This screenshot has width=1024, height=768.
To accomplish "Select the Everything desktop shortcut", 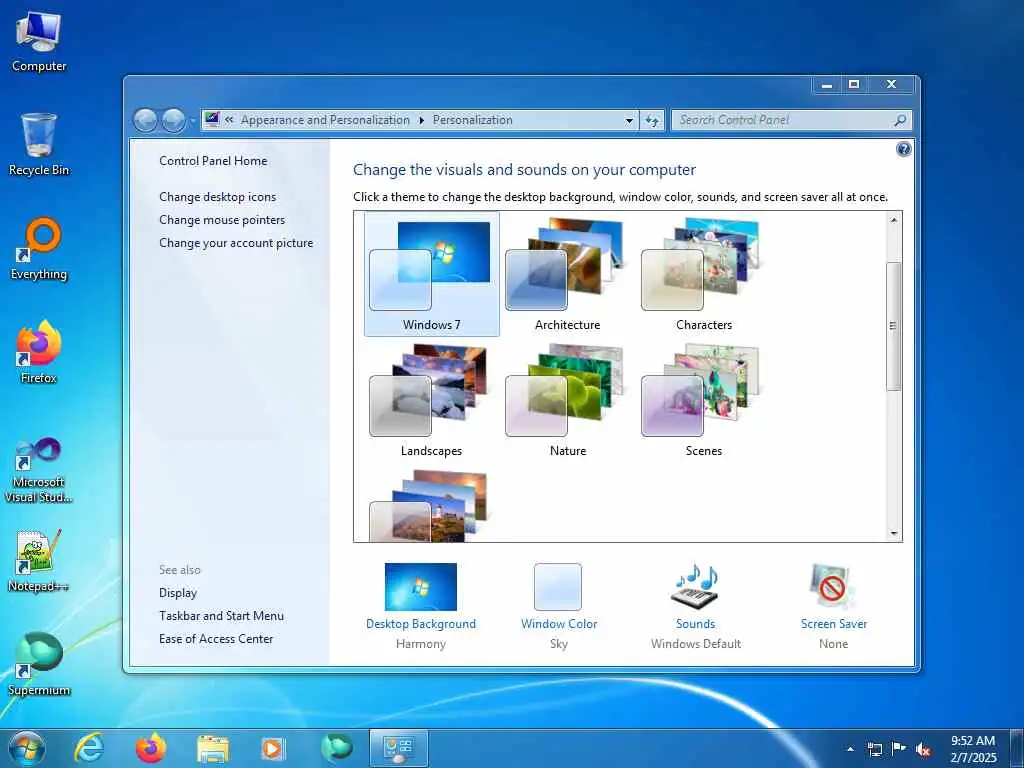I will 39,249.
